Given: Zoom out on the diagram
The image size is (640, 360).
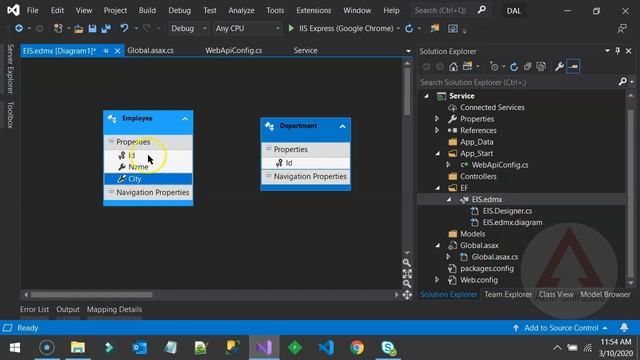Looking at the screenshot, I should (407, 283).
